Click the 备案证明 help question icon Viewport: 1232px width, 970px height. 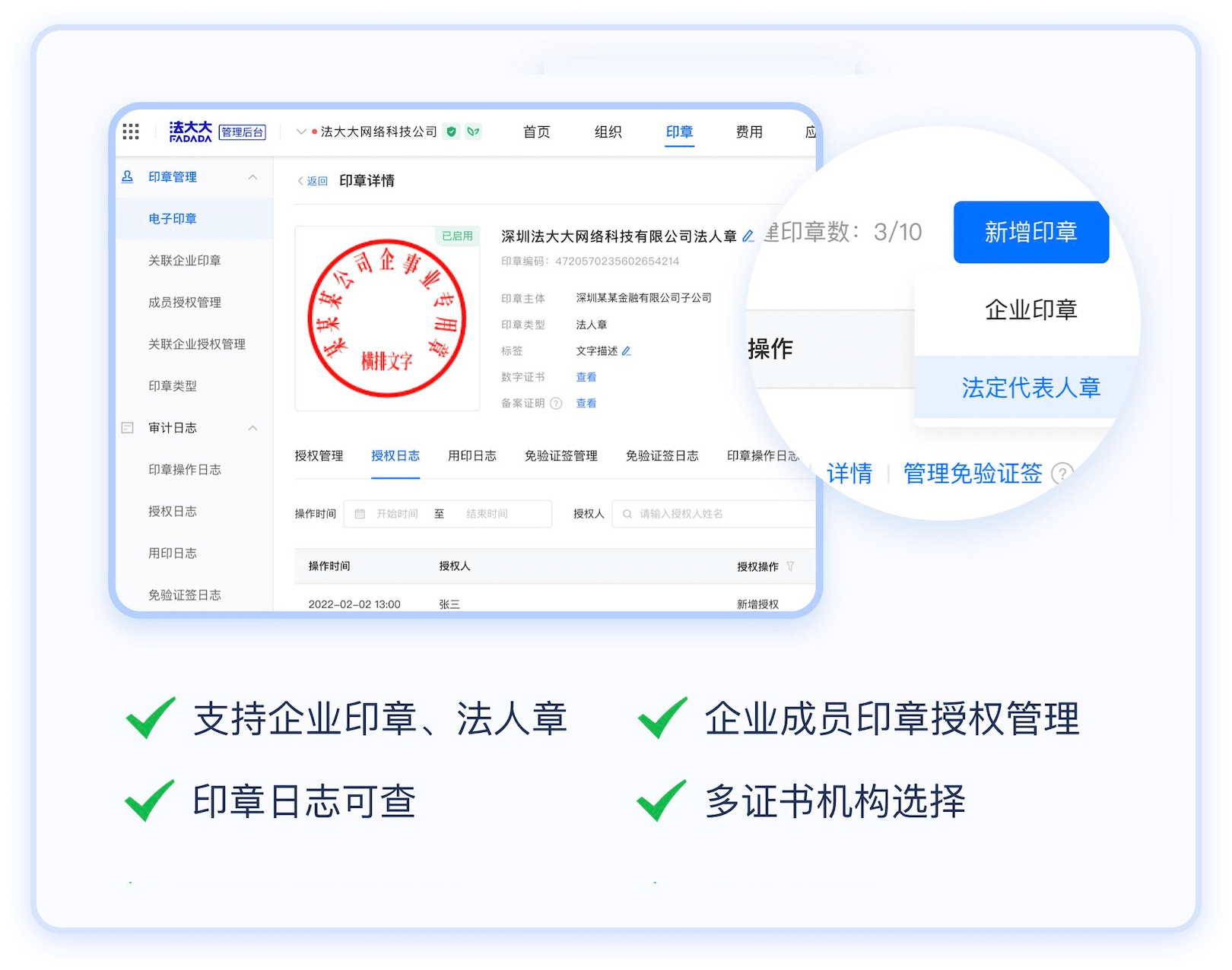(556, 404)
